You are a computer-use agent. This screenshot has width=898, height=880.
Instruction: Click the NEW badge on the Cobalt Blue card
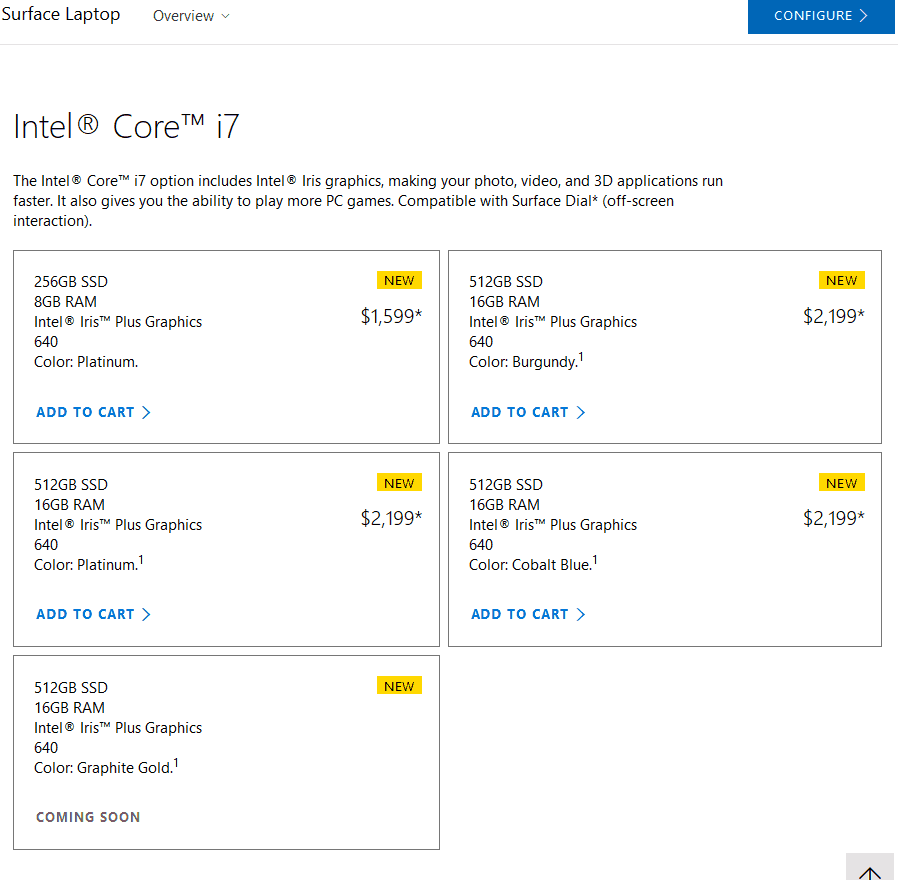841,483
